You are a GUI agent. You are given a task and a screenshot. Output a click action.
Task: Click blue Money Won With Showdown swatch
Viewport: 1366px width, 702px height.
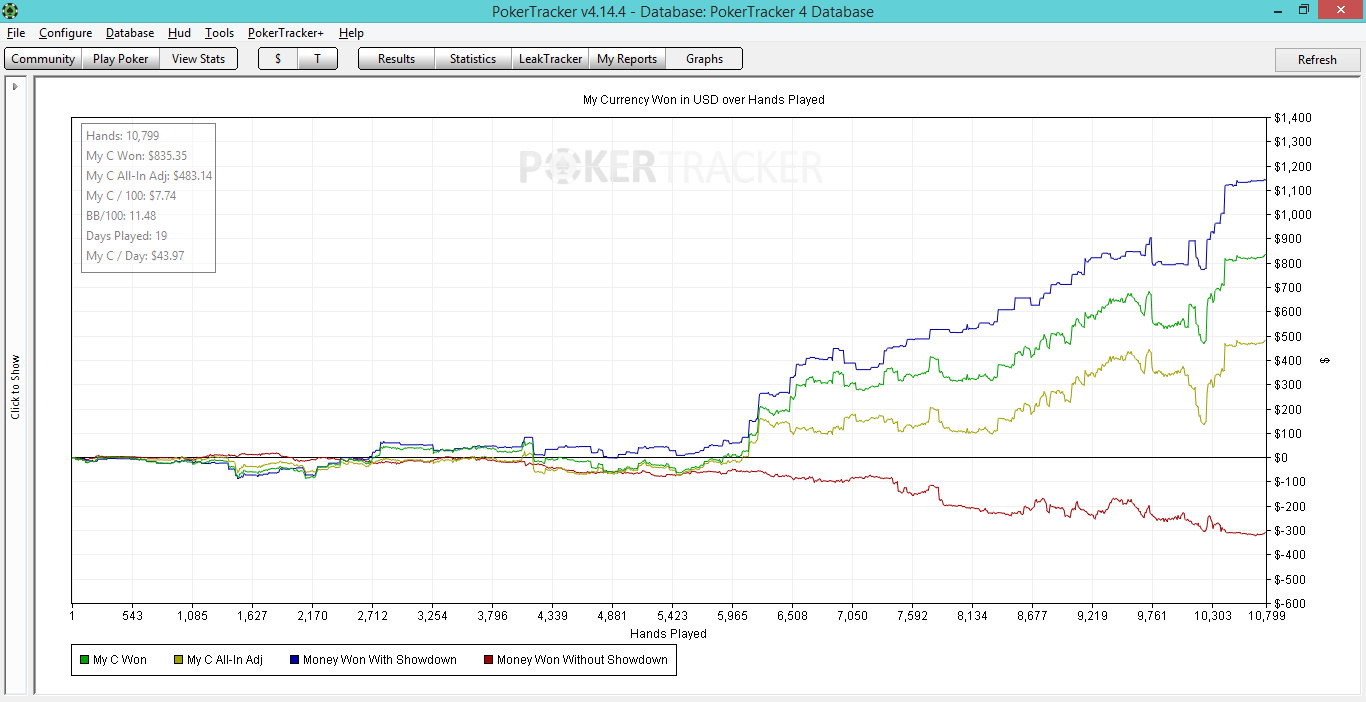coord(294,660)
